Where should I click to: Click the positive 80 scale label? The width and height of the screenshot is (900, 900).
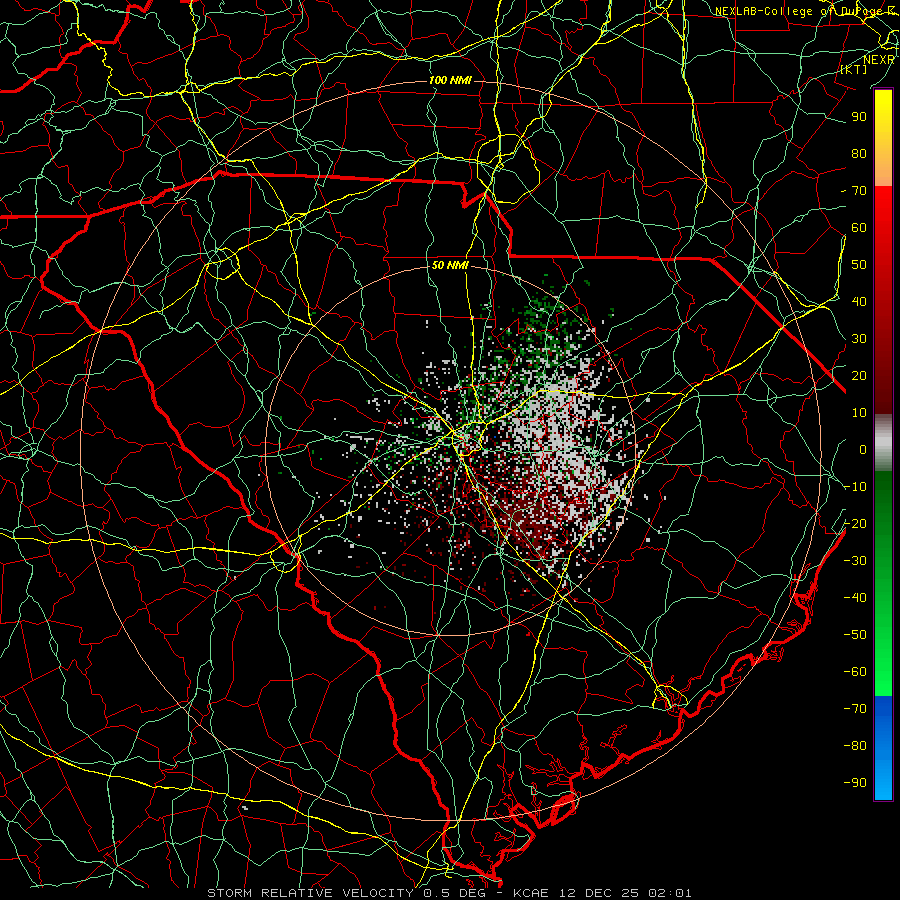[859, 154]
